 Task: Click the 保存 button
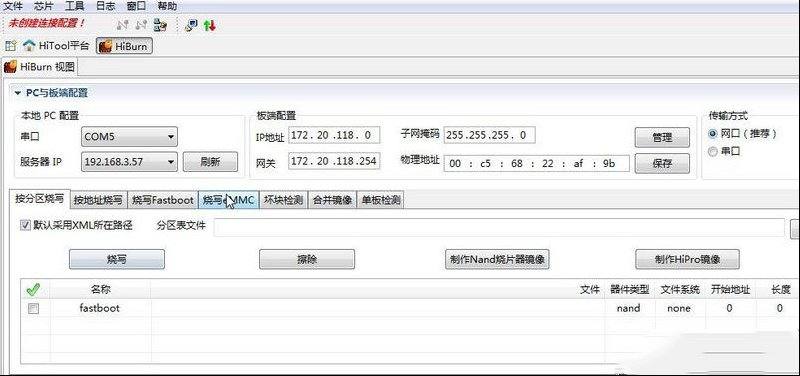(662, 164)
